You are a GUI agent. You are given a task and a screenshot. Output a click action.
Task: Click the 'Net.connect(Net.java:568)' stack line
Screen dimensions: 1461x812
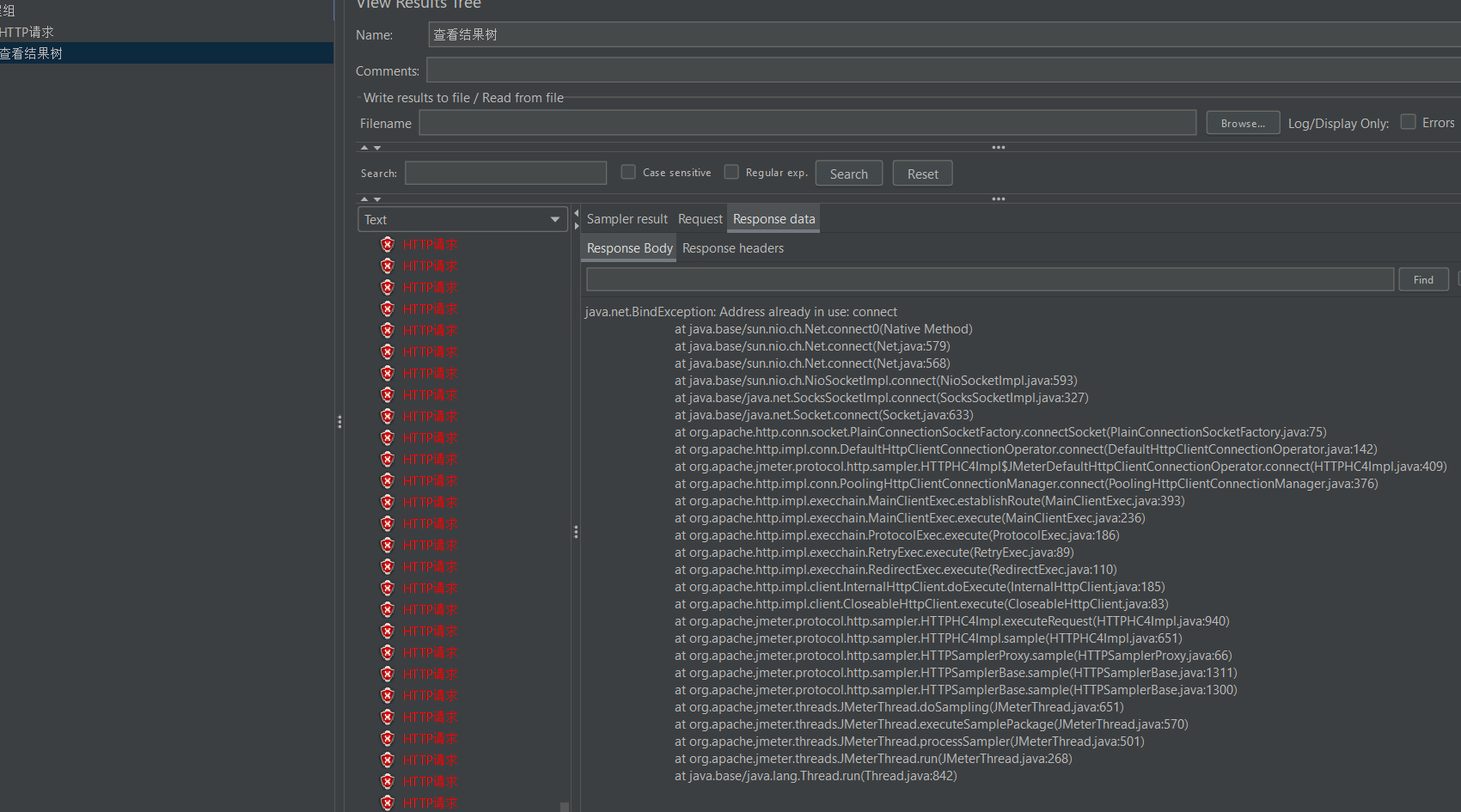pyautogui.click(x=812, y=363)
